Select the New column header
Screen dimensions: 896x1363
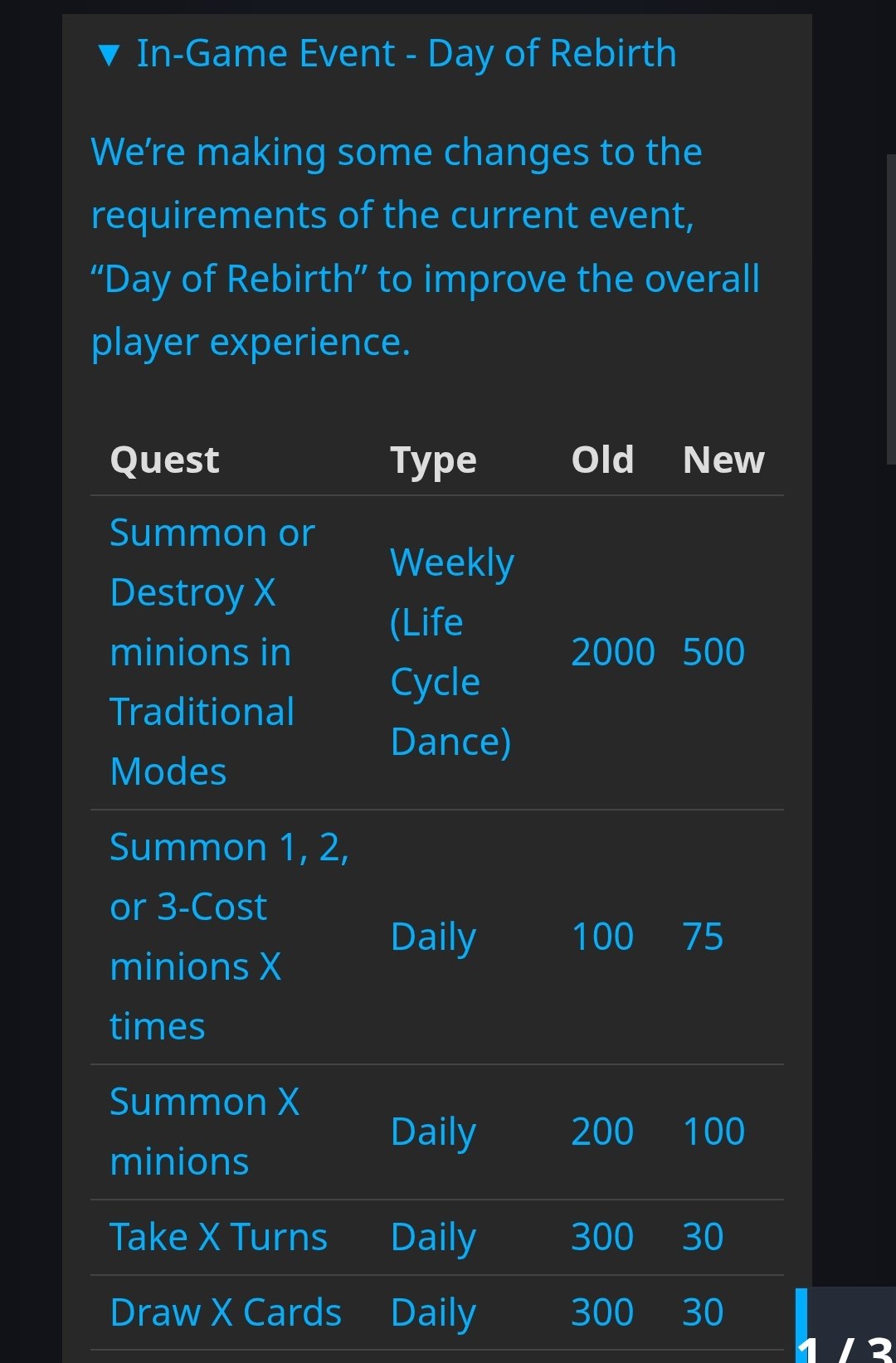pos(723,460)
